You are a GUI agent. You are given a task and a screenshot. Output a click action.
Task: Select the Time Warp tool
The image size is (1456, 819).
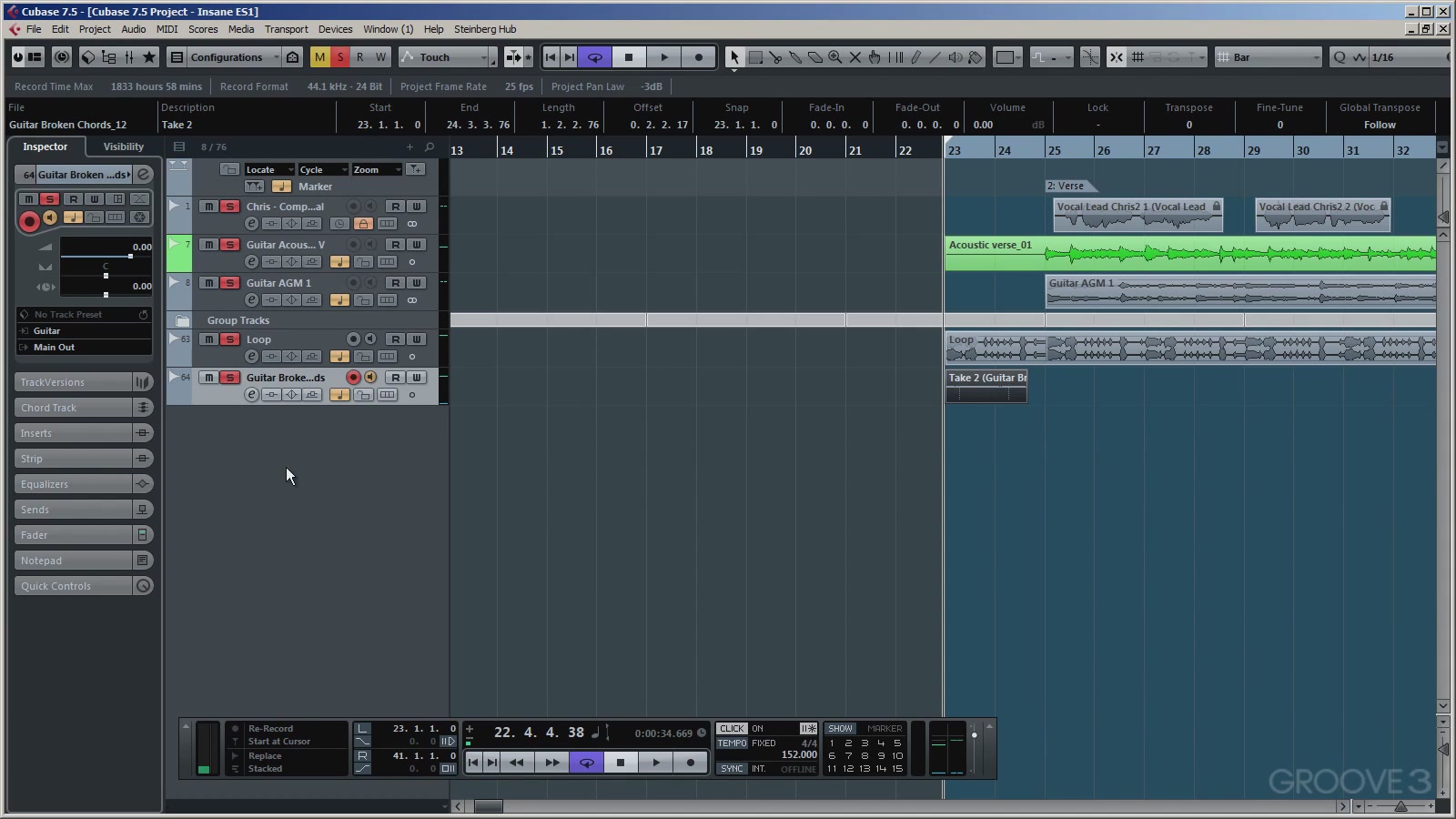895,56
